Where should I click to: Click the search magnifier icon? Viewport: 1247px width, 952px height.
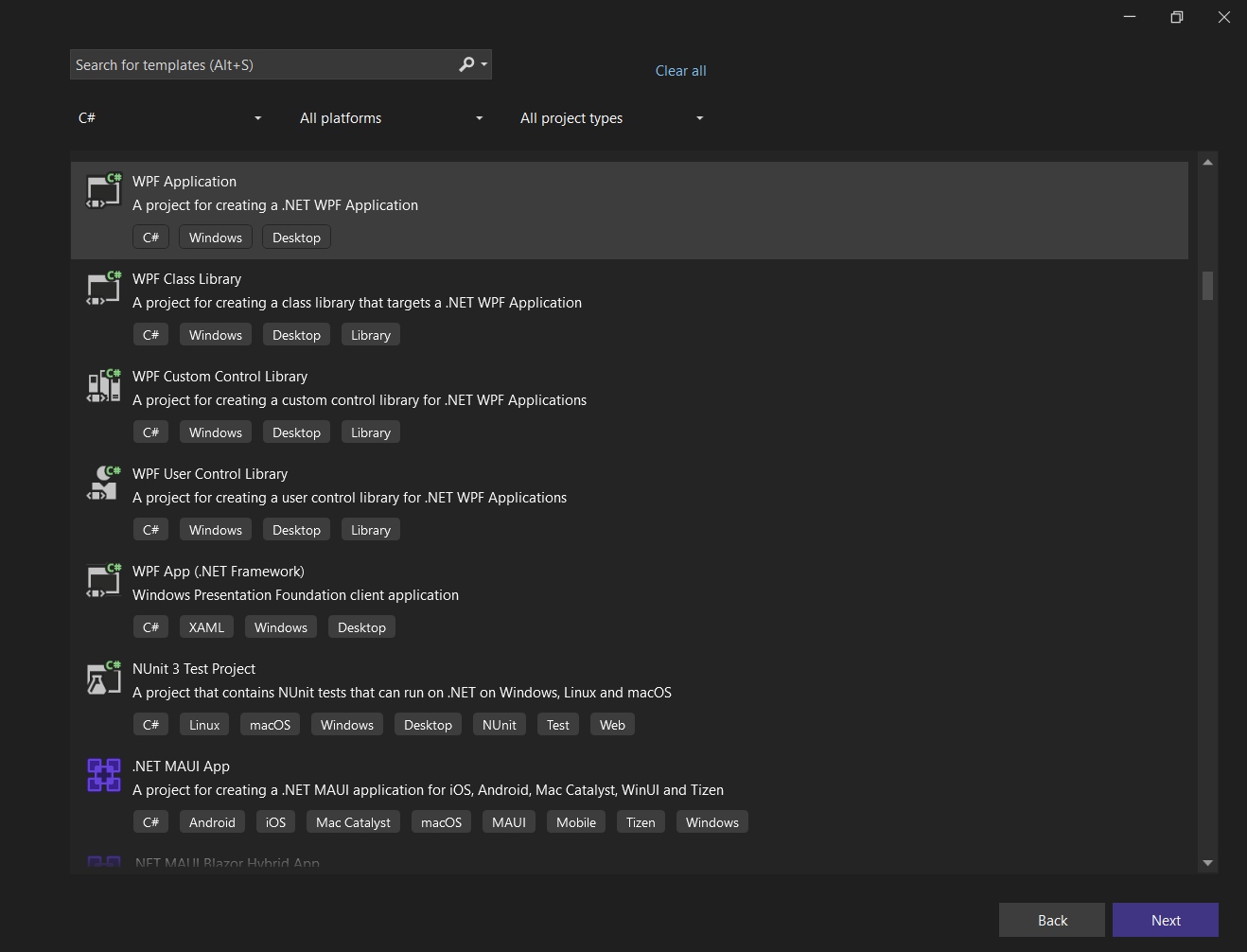(466, 64)
